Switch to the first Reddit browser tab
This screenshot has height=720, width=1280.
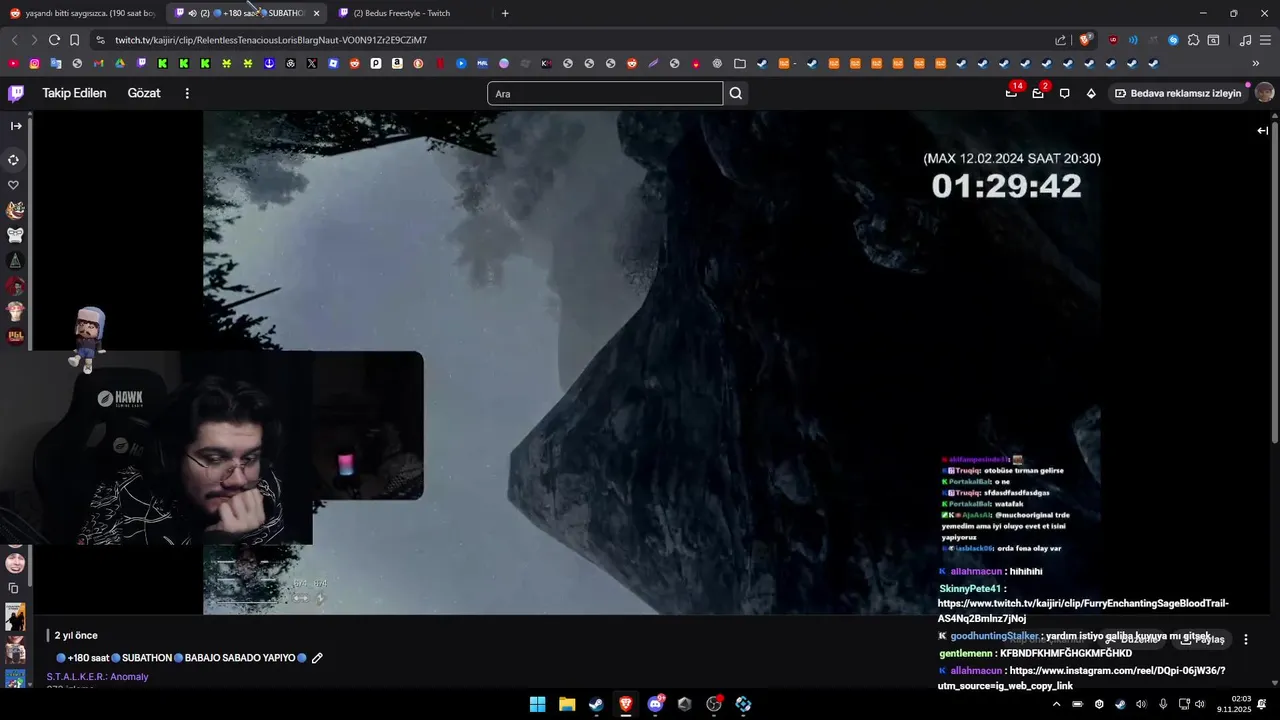(x=82, y=13)
